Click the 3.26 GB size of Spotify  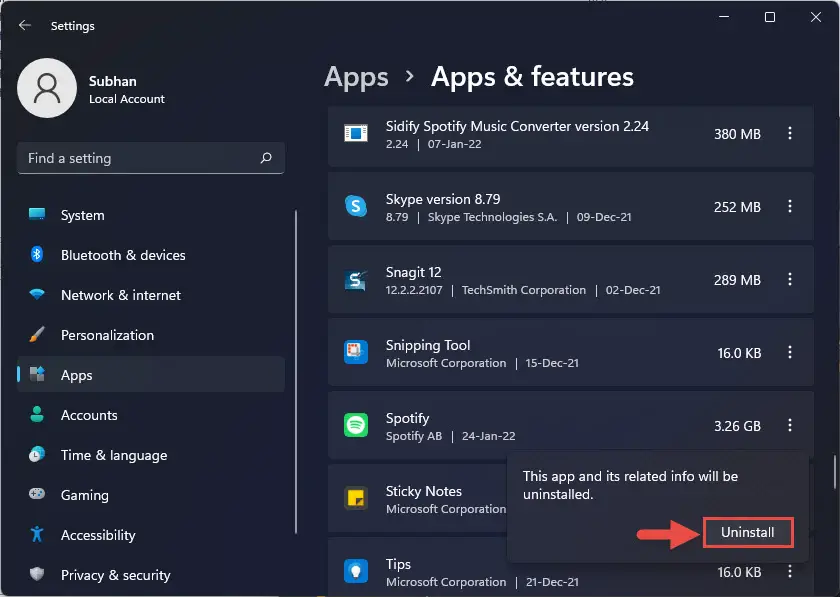tap(737, 426)
